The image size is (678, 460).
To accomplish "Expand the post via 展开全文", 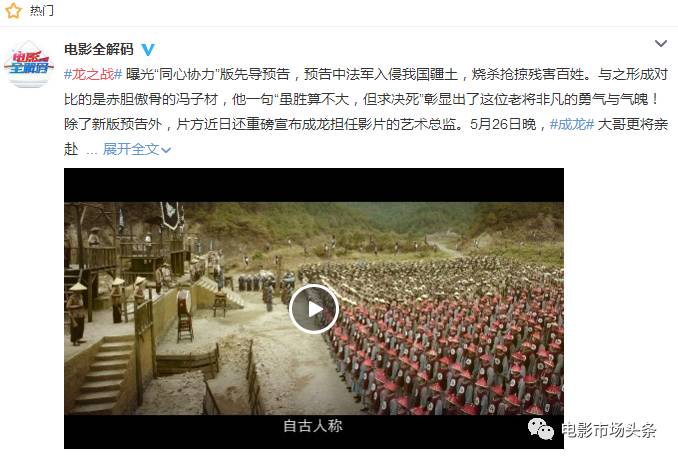I will 131,149.
